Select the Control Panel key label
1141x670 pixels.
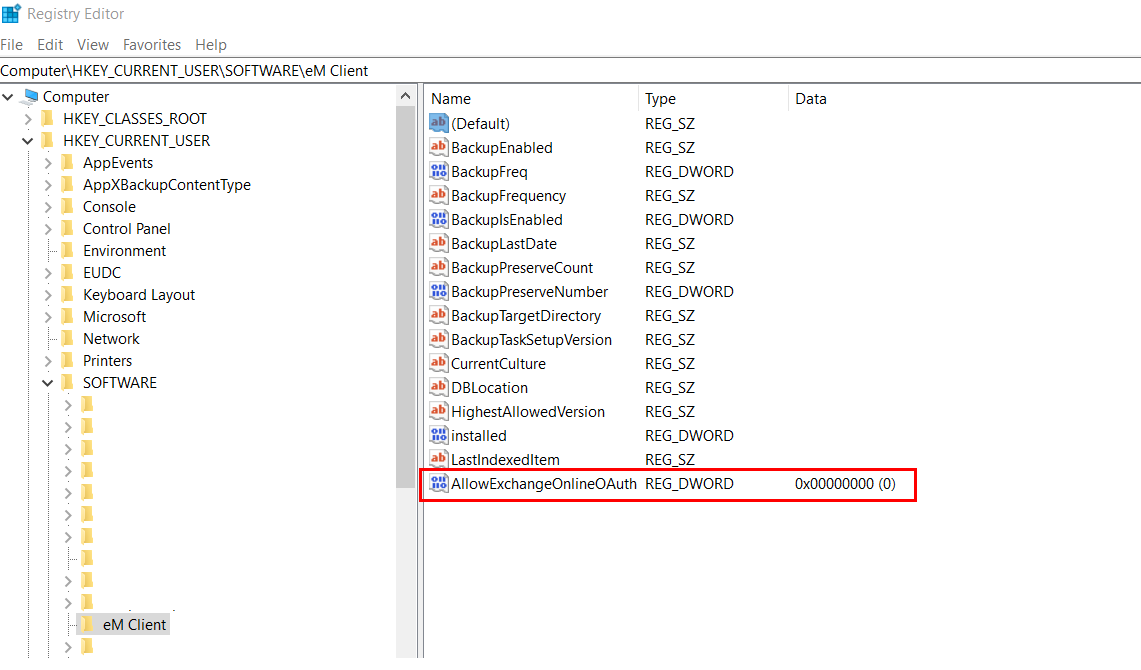click(x=127, y=228)
